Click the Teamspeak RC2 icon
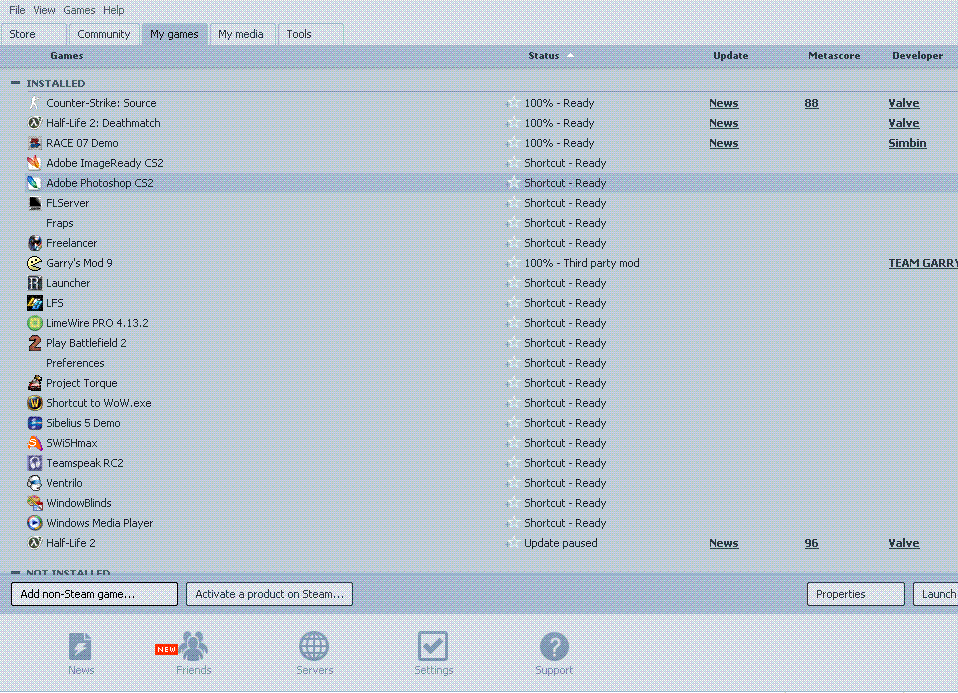The height and width of the screenshot is (693, 958). (x=35, y=463)
